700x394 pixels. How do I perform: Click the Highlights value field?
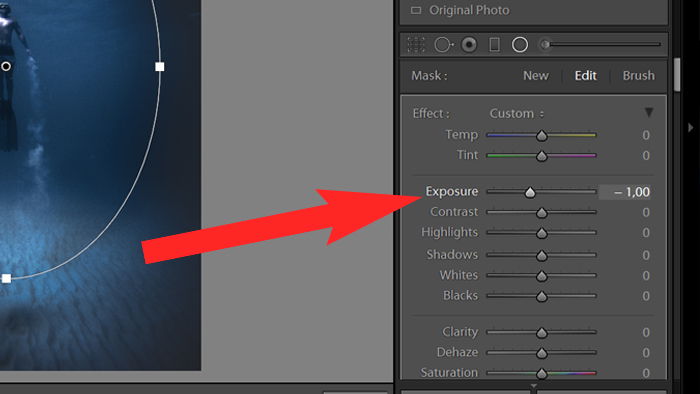(x=646, y=233)
